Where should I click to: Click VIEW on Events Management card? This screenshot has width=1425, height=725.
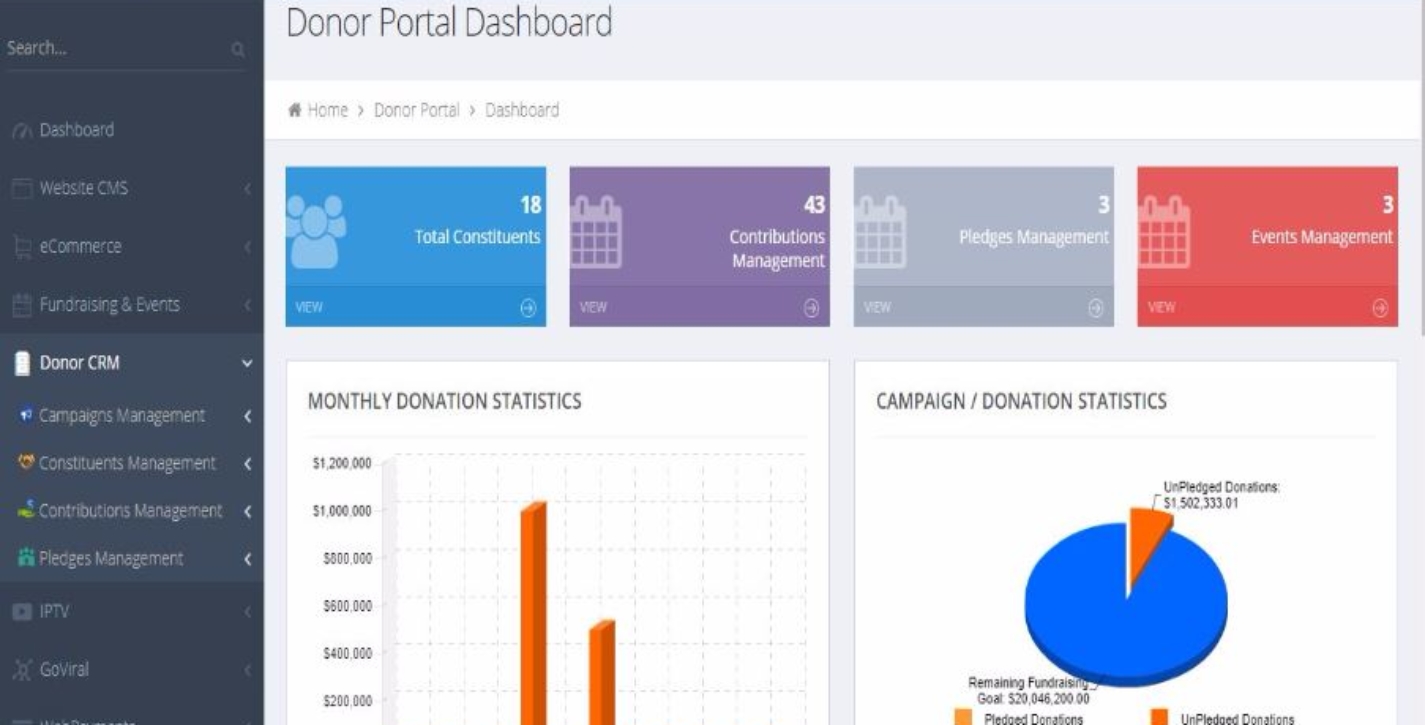point(1161,308)
